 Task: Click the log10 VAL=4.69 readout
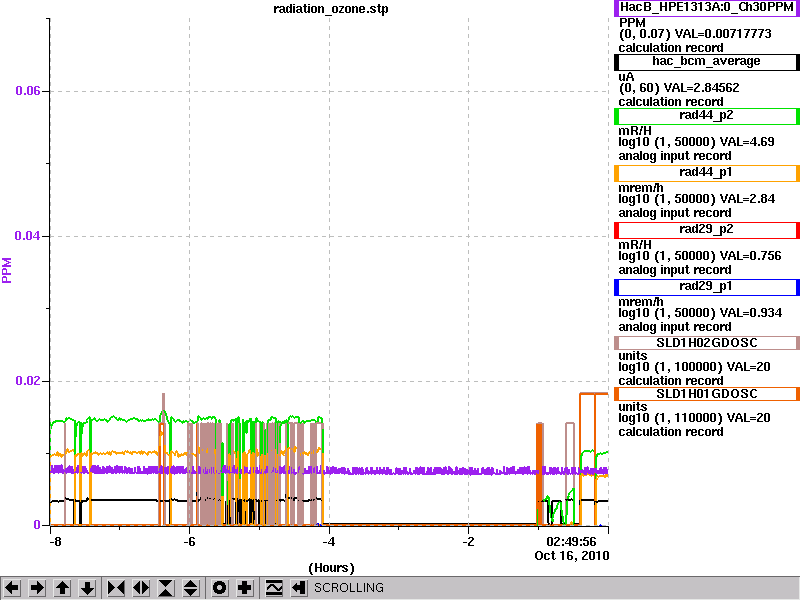696,142
